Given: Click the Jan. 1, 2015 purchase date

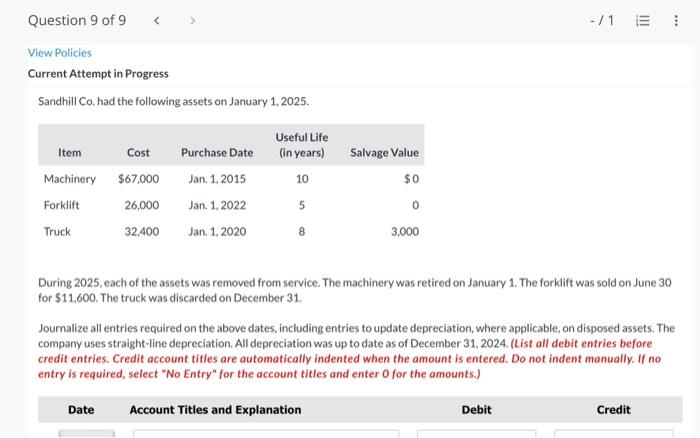Looking at the screenshot, I should (217, 179).
